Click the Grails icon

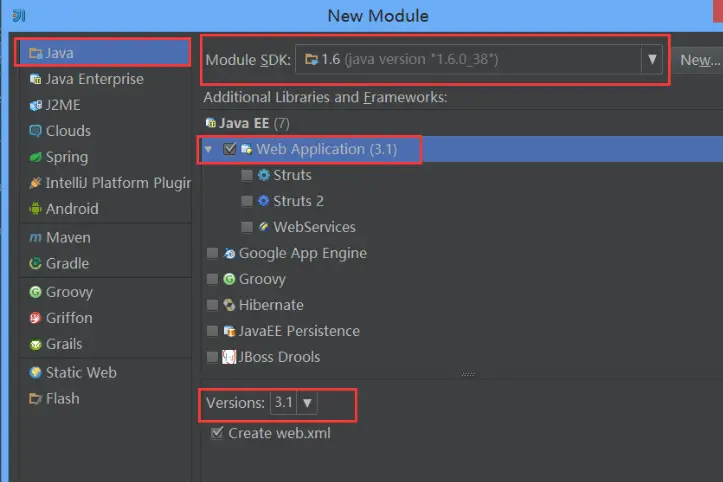[x=36, y=344]
